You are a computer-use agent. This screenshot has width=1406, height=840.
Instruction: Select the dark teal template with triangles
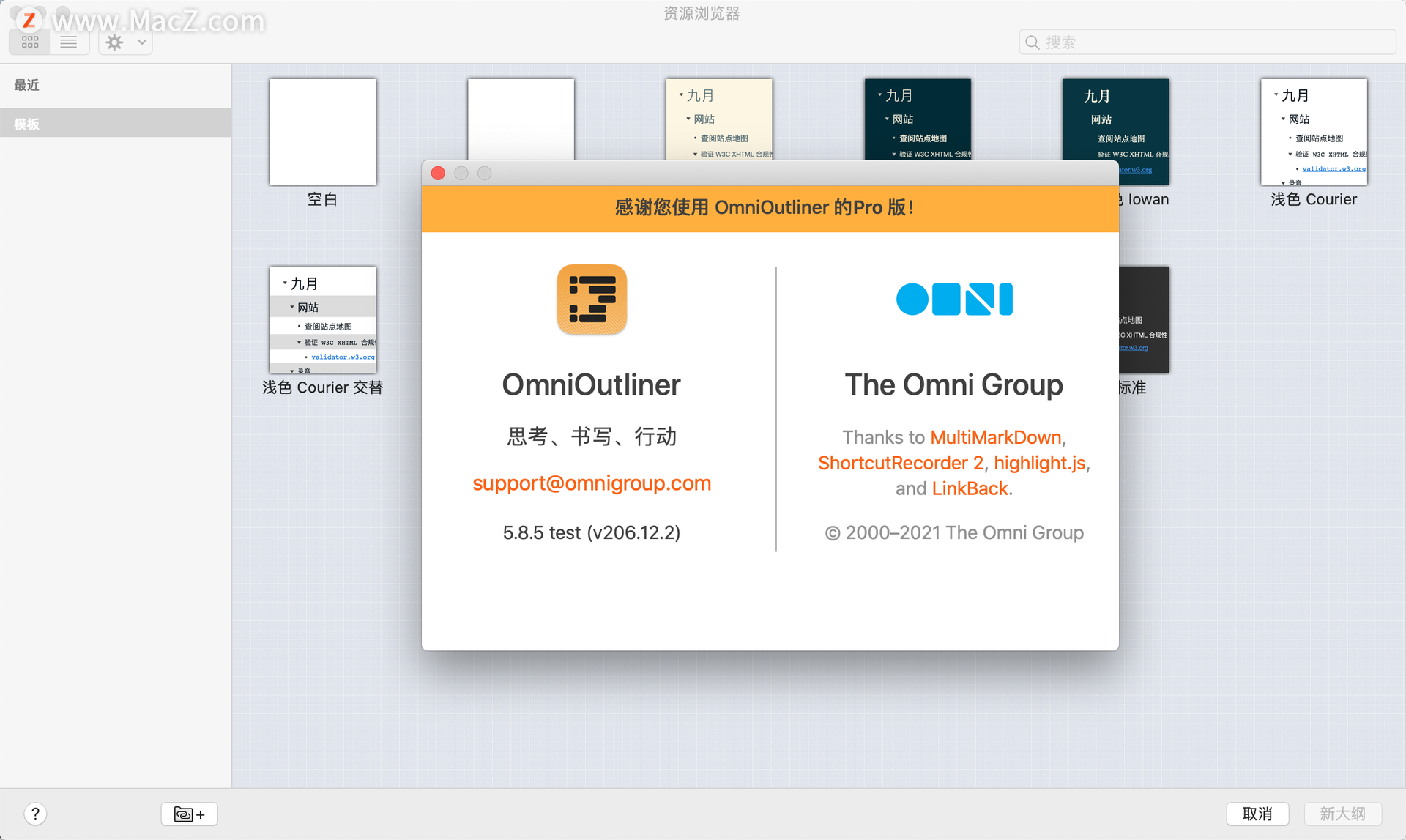pos(918,119)
